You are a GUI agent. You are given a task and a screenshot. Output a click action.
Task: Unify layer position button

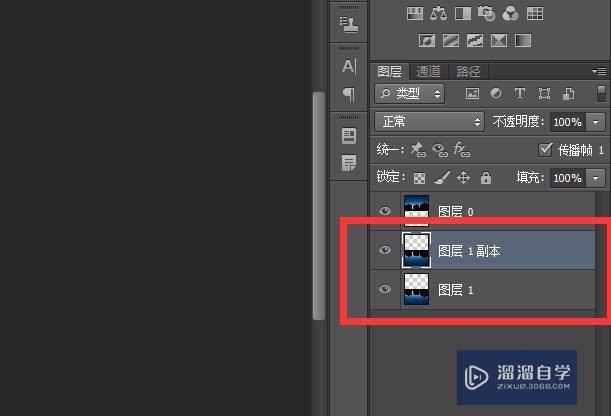tap(418, 150)
